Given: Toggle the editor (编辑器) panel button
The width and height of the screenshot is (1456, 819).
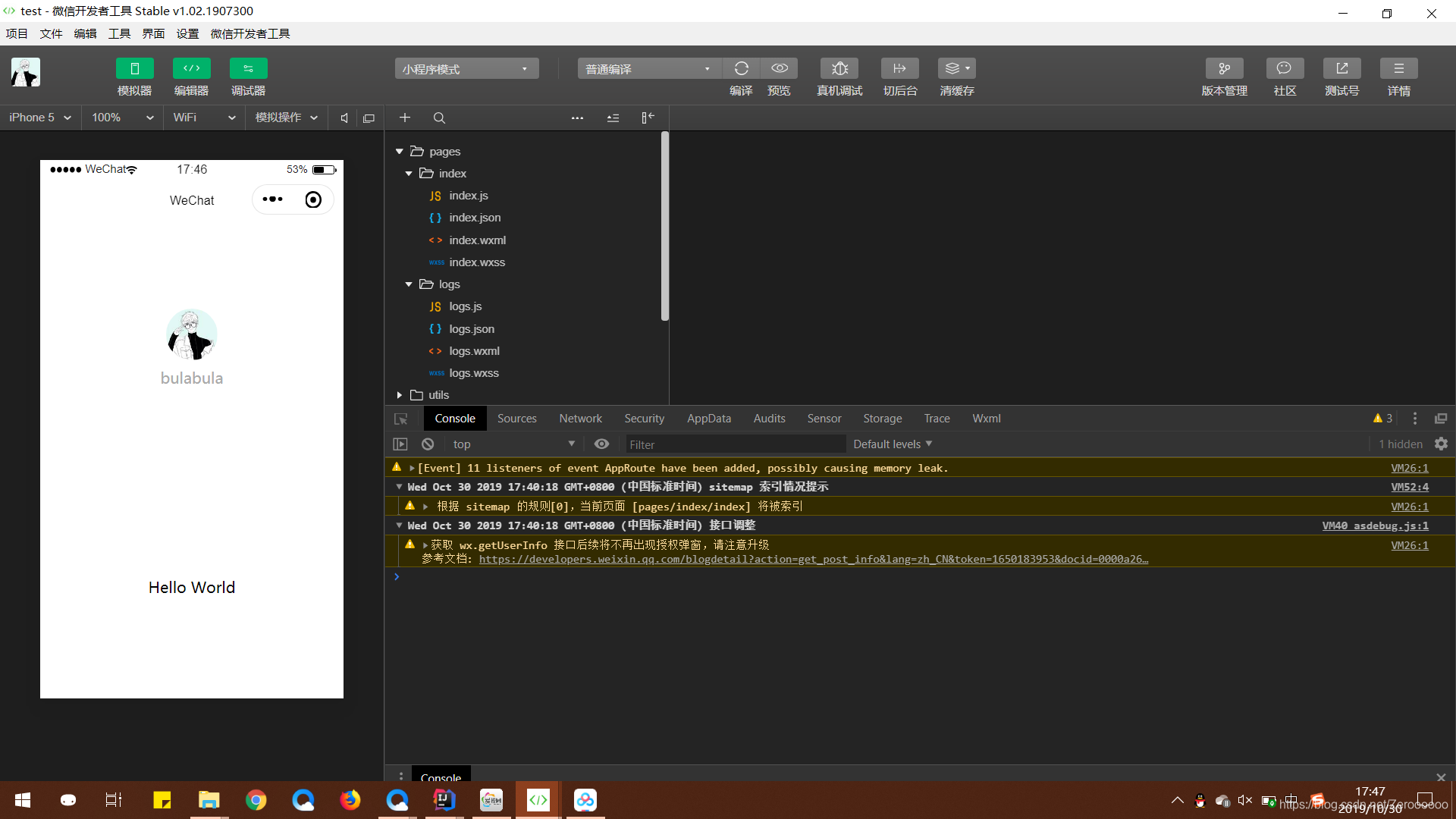Looking at the screenshot, I should 191,69.
